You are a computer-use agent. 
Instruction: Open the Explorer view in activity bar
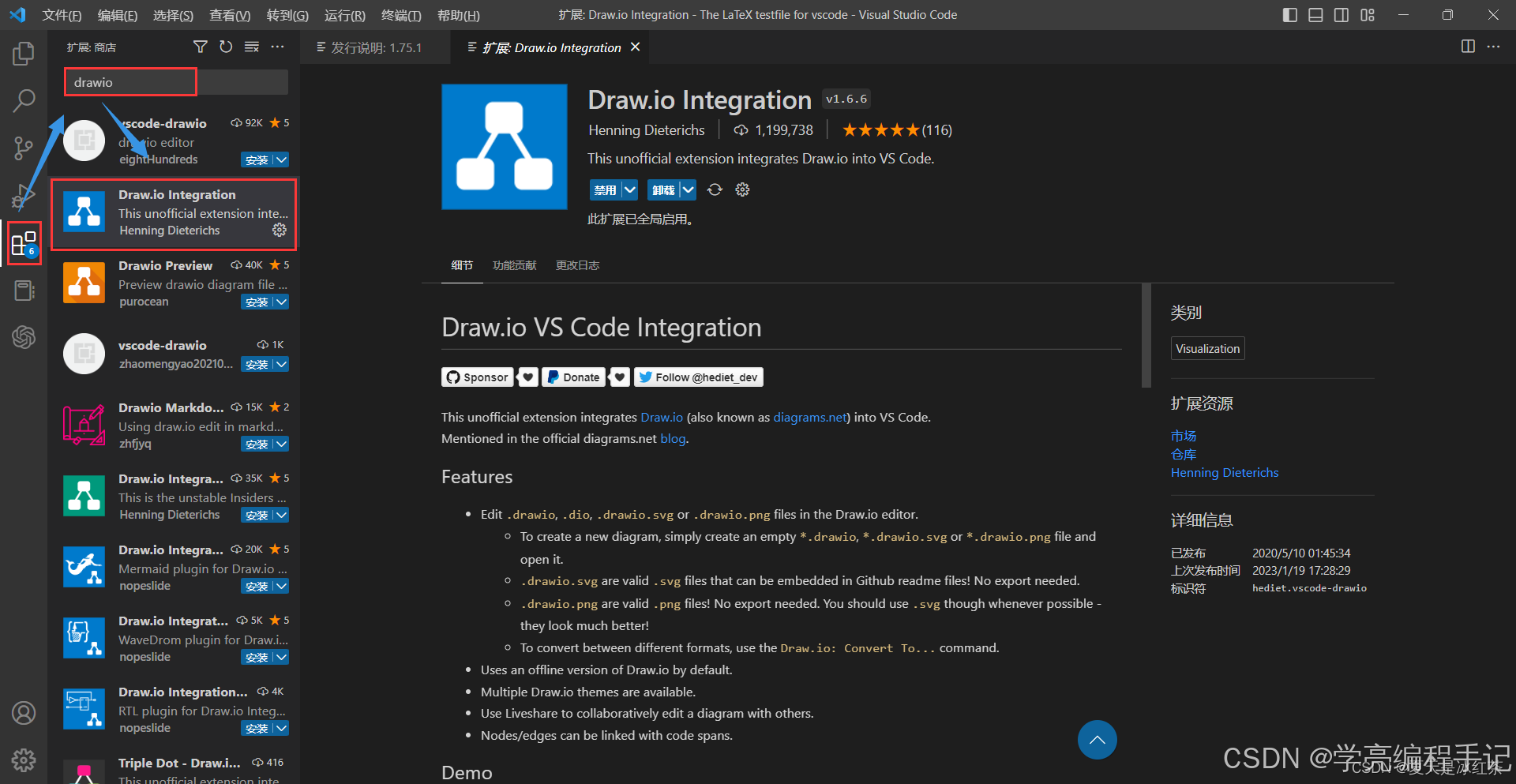24,54
